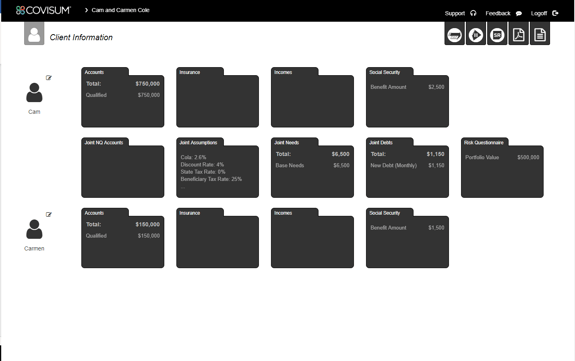575x361 pixels.
Task: Click the play arrow circular icon
Action: pos(476,34)
